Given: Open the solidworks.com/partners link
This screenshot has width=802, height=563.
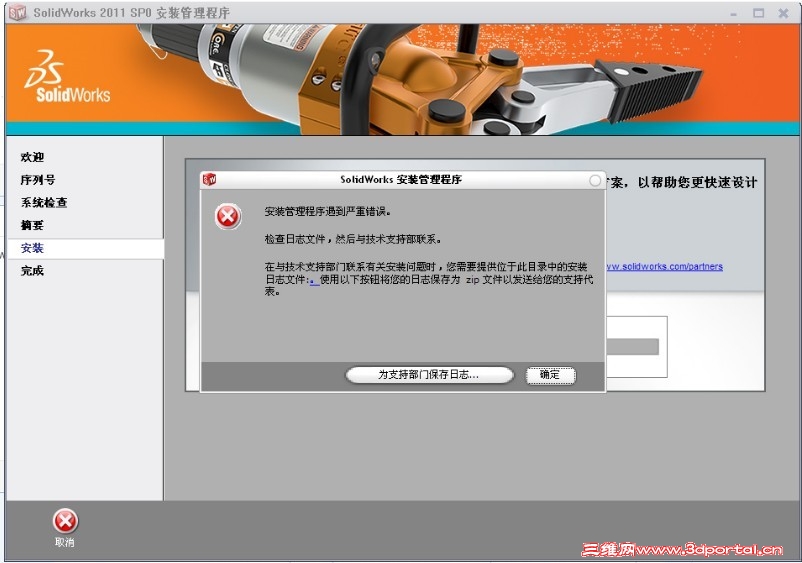Looking at the screenshot, I should point(664,266).
